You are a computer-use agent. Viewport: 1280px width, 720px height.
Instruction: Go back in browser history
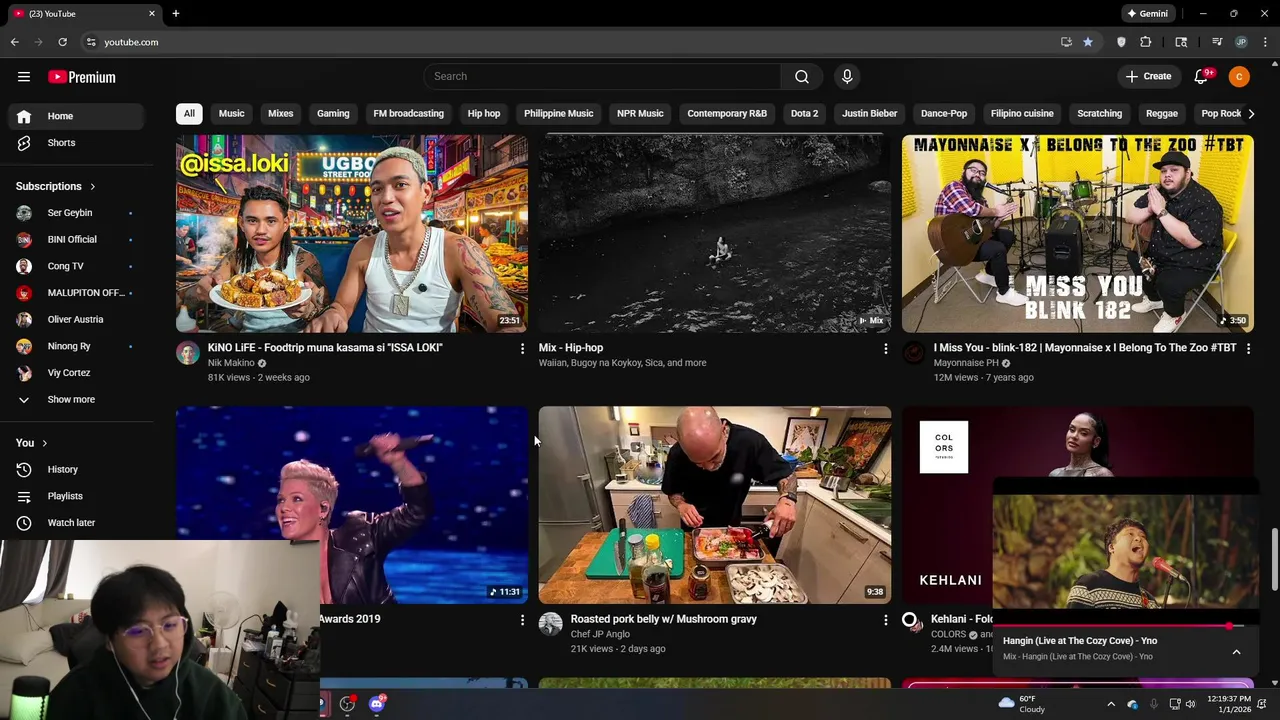[14, 42]
